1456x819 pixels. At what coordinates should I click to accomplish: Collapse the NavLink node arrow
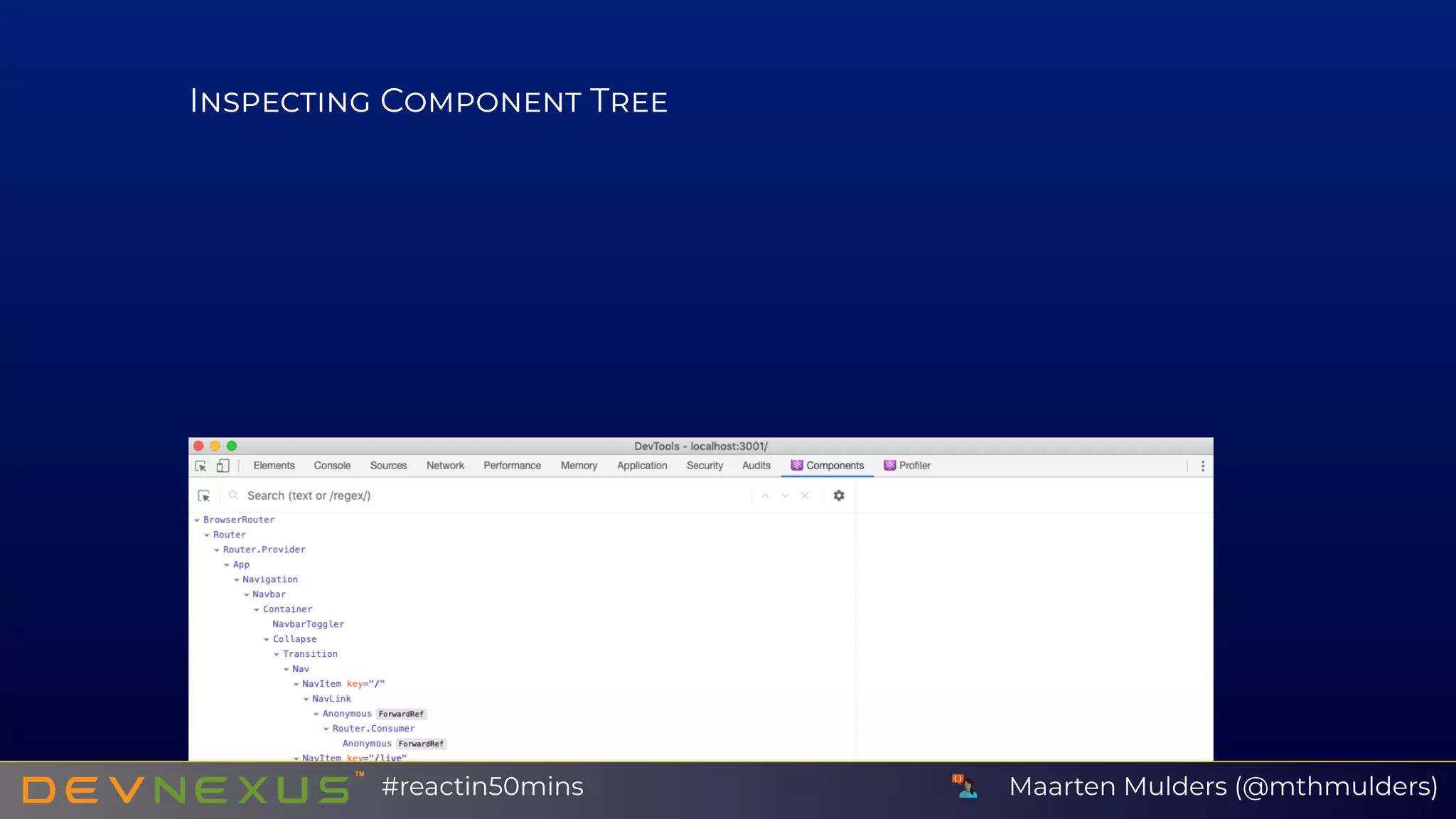pyautogui.click(x=306, y=700)
